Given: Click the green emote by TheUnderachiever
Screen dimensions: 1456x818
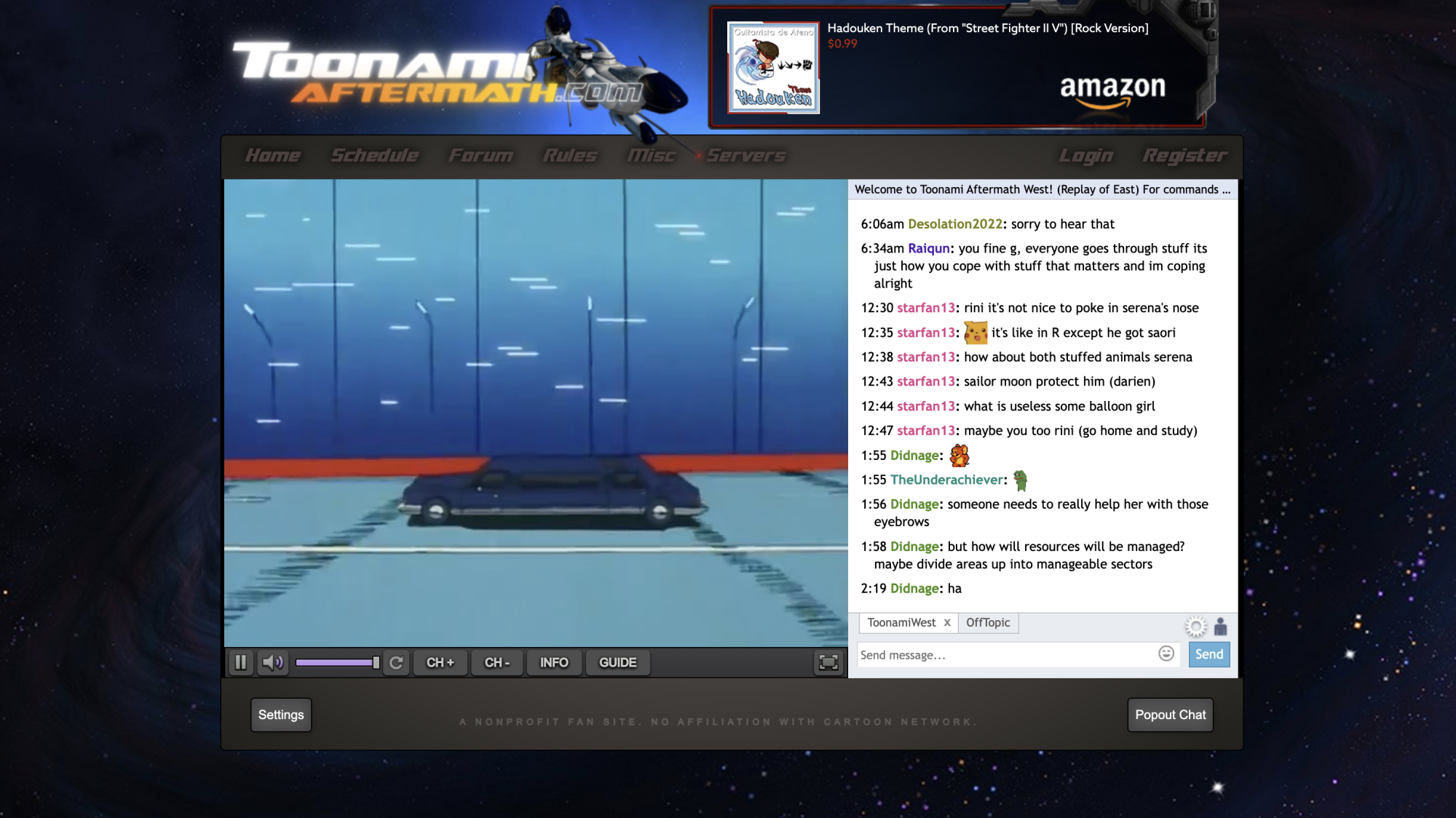Looking at the screenshot, I should tap(1021, 480).
